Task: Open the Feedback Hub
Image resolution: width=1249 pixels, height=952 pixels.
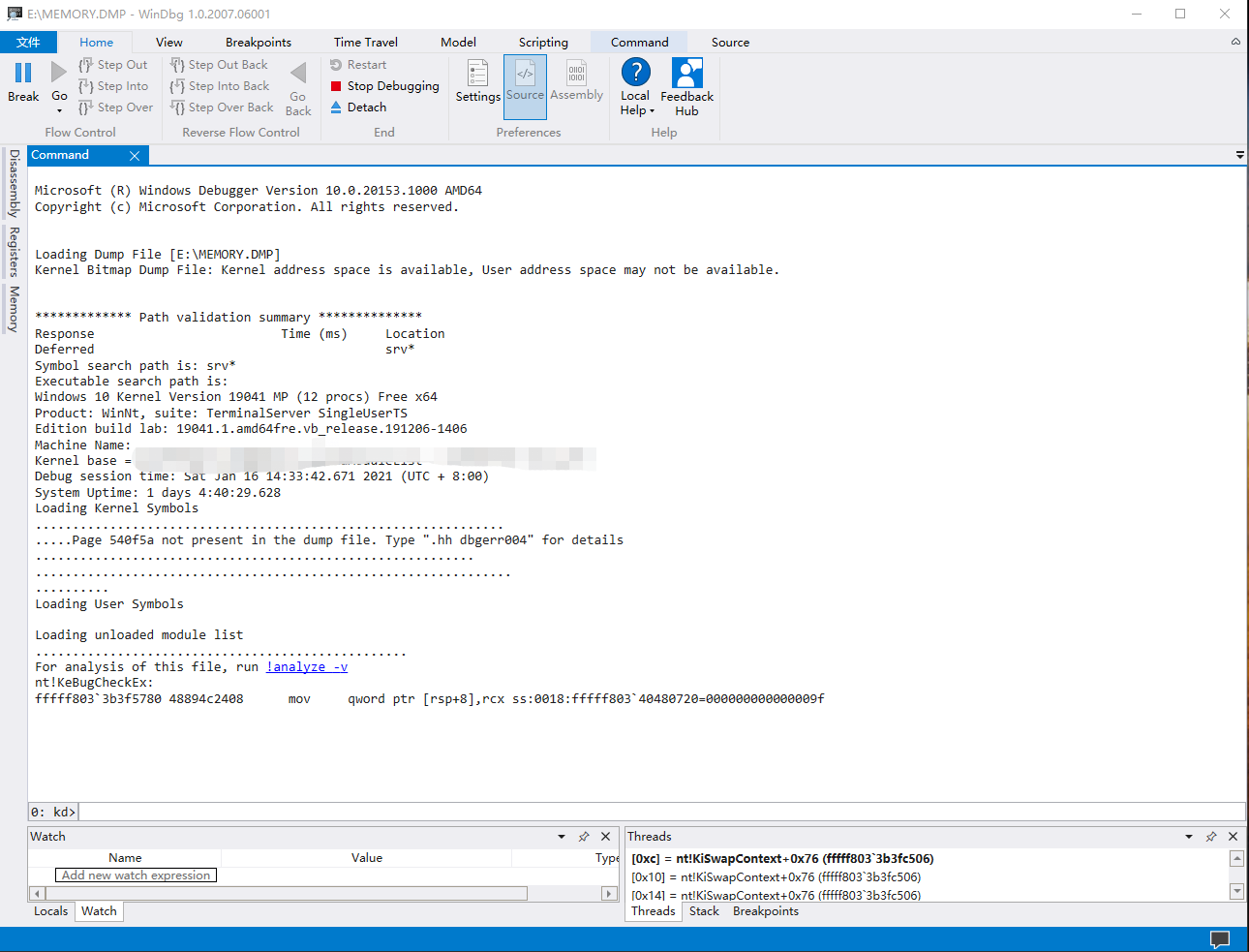Action: [x=687, y=87]
